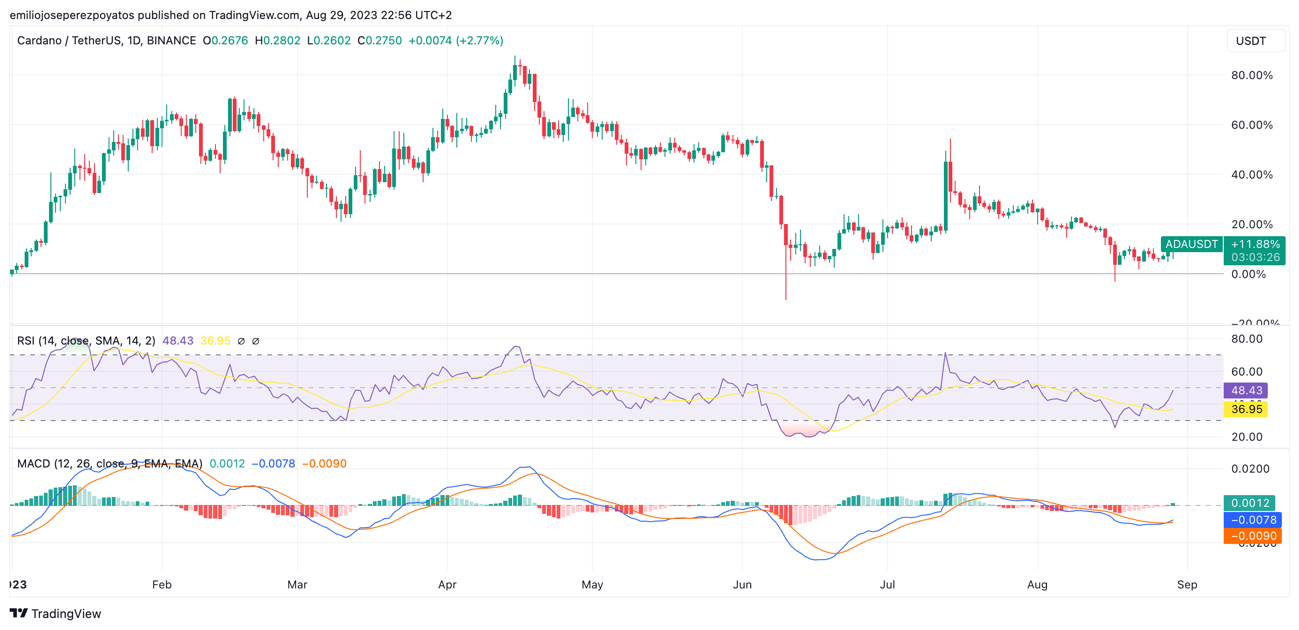Click the TradingView logo icon

tap(19, 614)
